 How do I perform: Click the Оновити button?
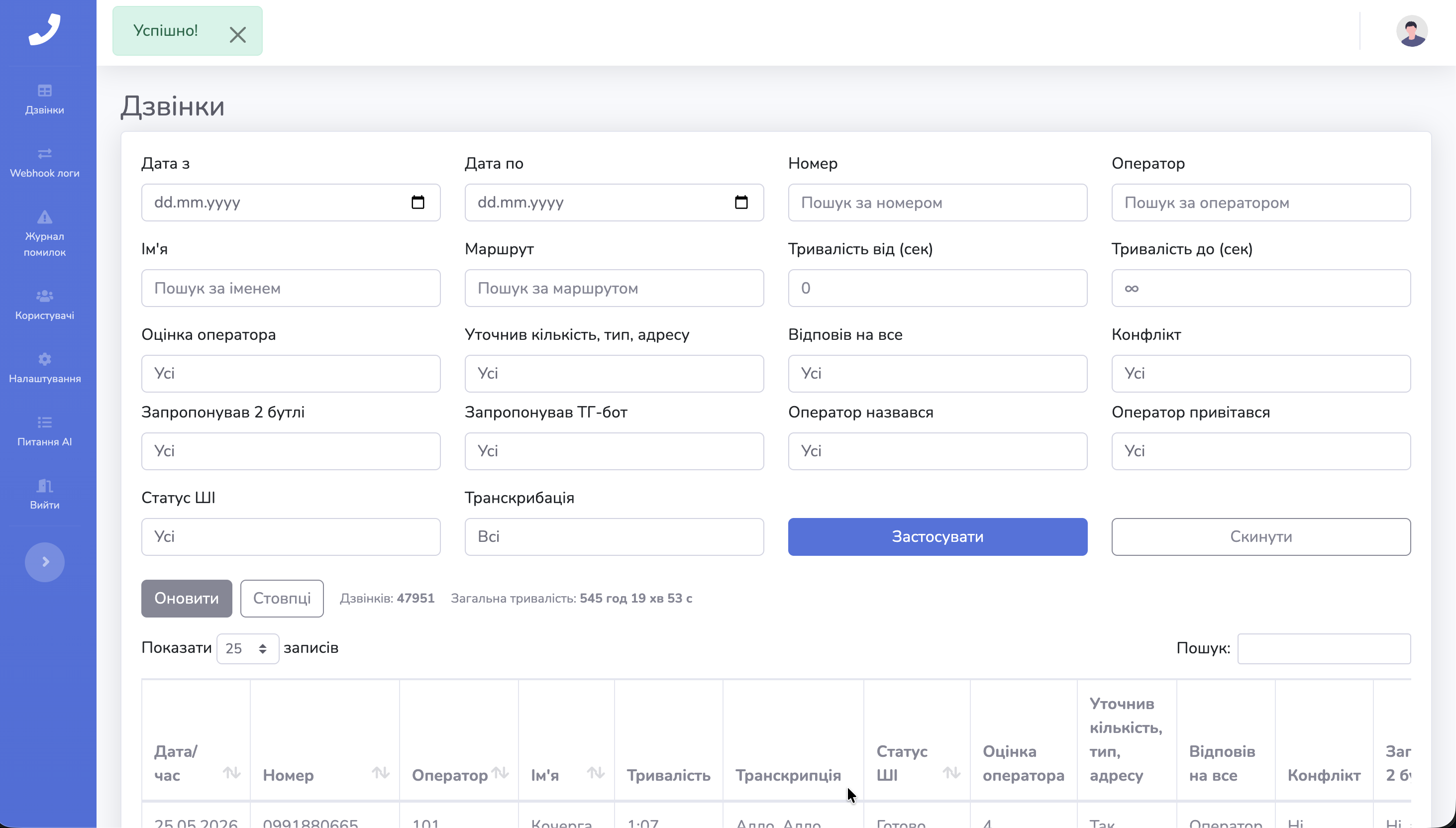(x=187, y=598)
